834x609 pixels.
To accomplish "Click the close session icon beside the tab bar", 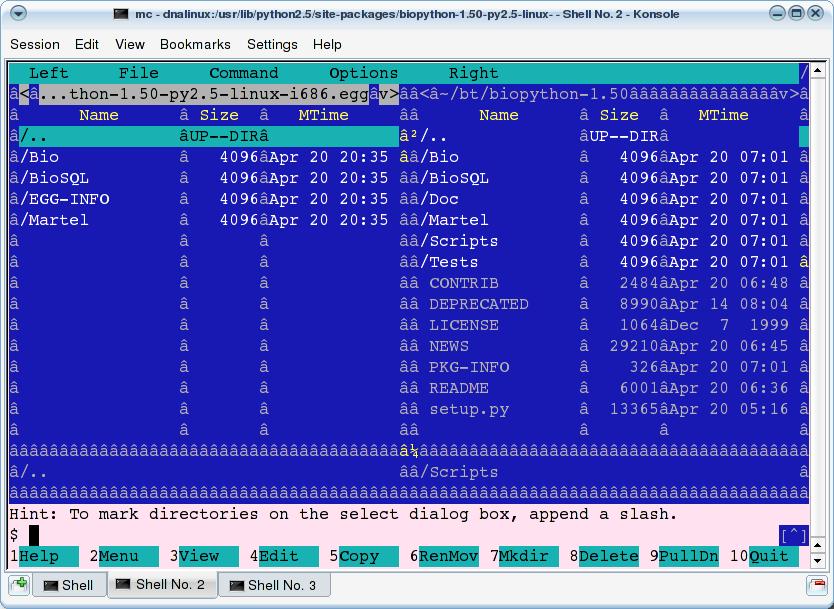I will point(816,585).
